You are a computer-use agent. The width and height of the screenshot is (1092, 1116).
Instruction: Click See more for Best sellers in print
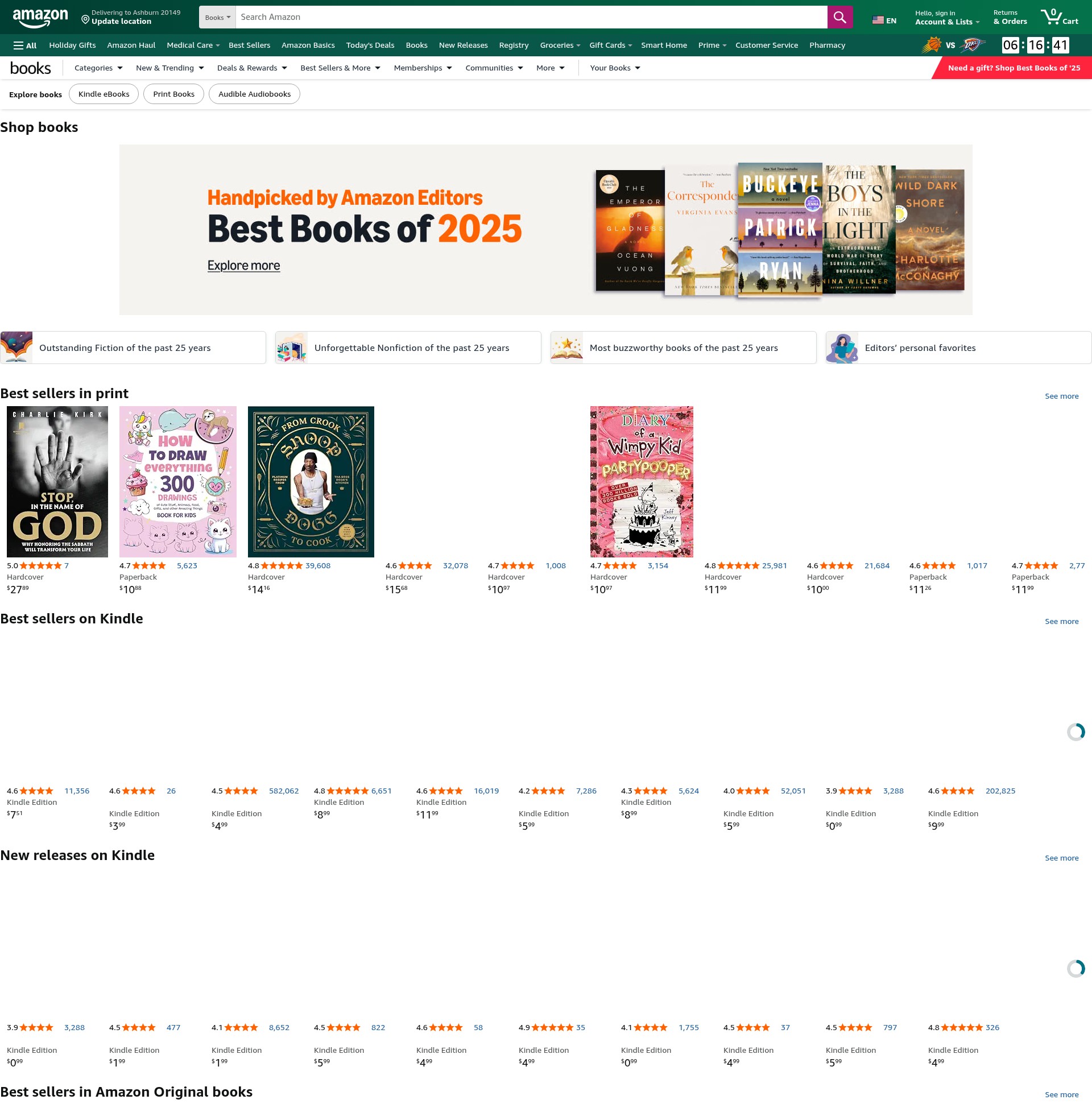(1062, 396)
